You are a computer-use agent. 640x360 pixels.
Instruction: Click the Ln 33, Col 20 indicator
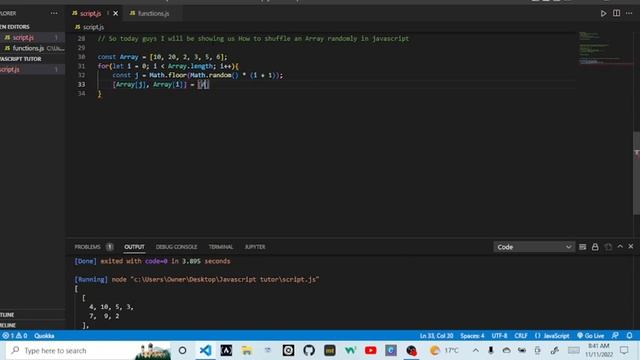pyautogui.click(x=436, y=336)
